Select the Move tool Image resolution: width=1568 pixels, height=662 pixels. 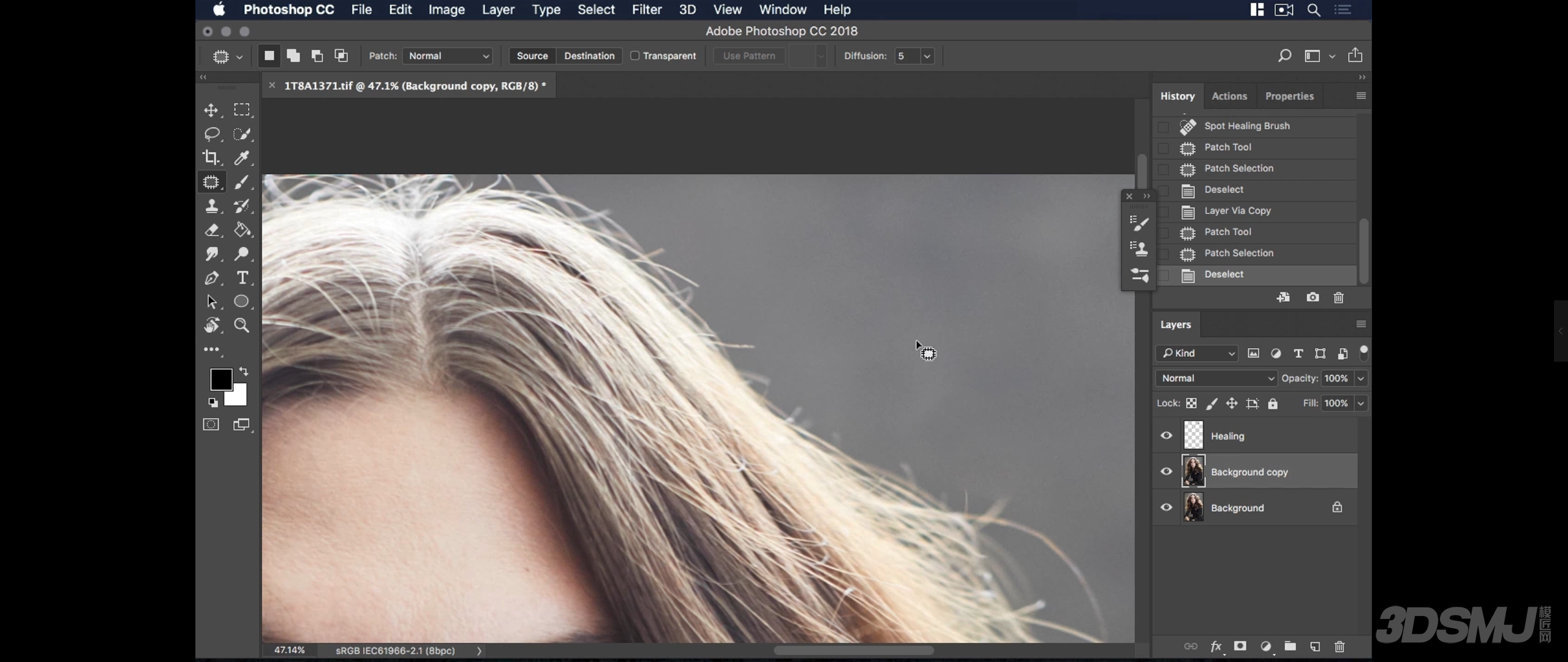click(x=211, y=110)
